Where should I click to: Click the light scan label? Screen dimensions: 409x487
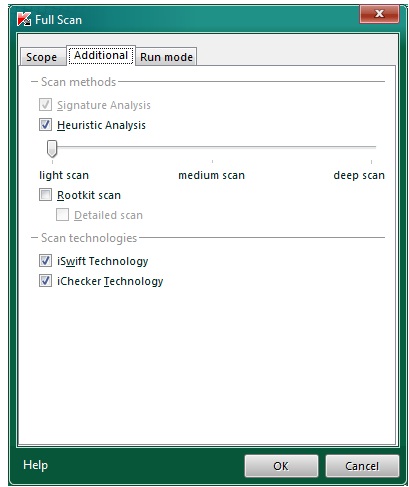tap(64, 175)
